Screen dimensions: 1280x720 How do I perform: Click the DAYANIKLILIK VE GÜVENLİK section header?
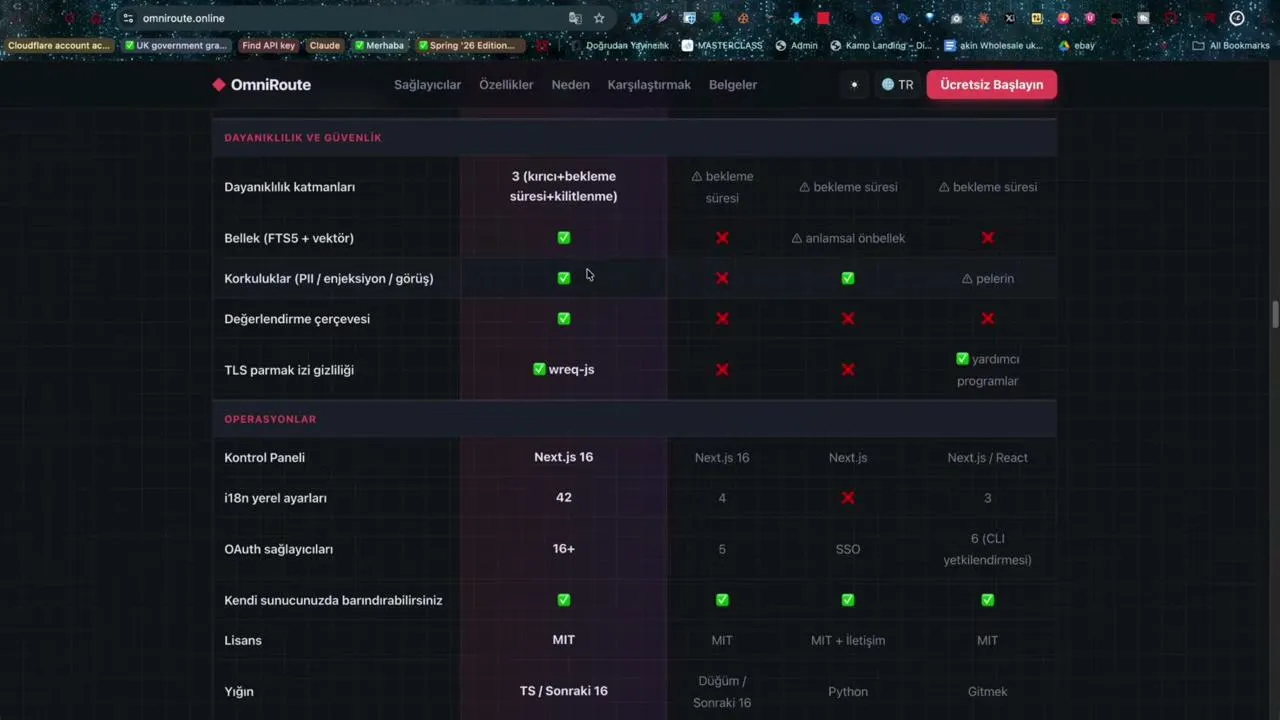point(303,138)
